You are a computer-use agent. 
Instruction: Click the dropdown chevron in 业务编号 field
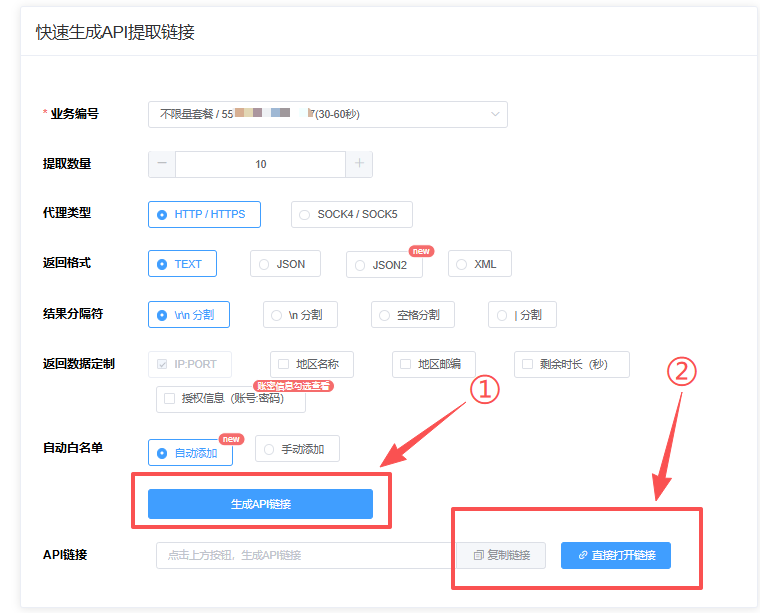pos(495,114)
